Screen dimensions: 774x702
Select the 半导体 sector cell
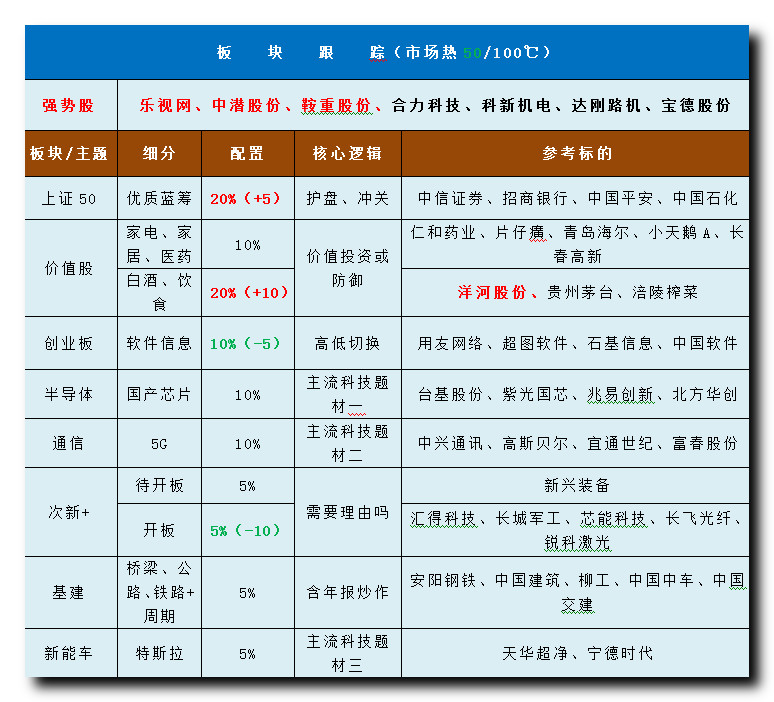69,394
